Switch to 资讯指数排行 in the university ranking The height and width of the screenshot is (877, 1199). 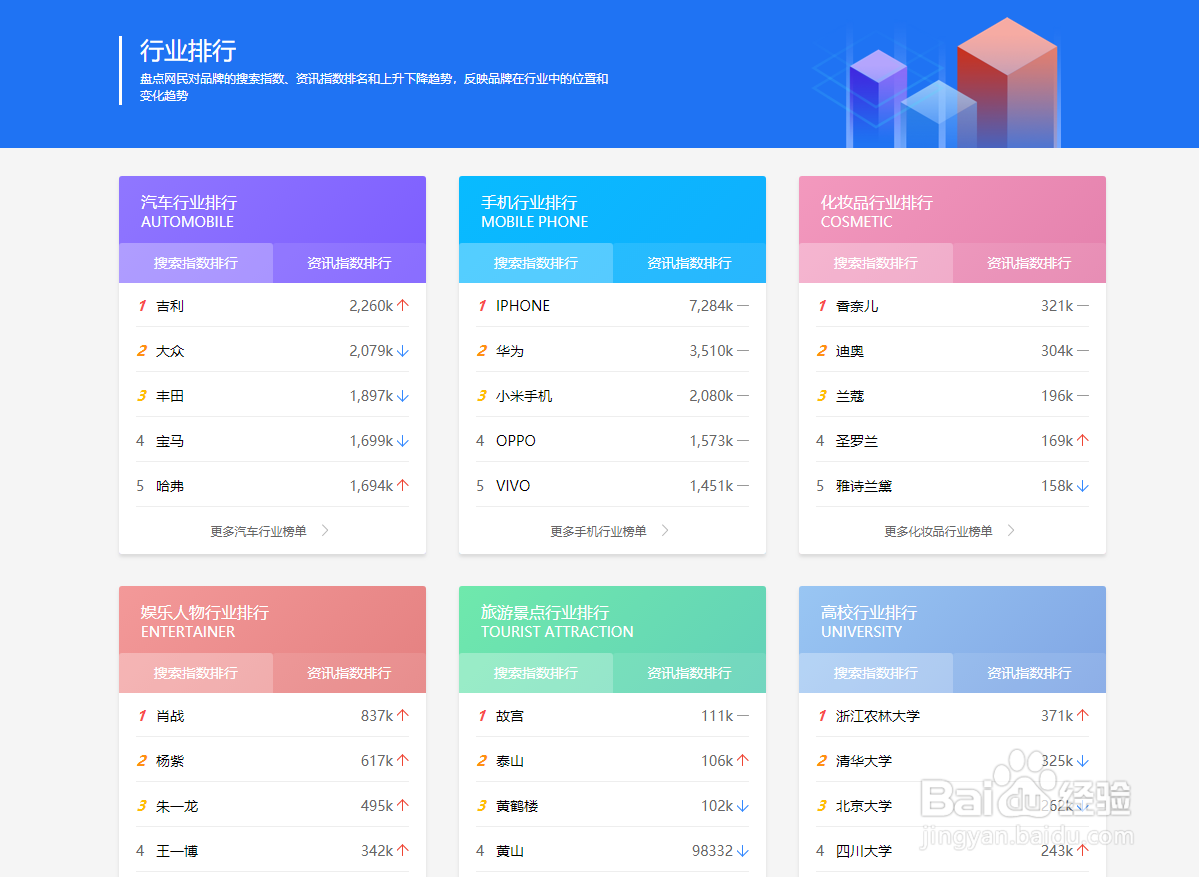[x=1029, y=673]
